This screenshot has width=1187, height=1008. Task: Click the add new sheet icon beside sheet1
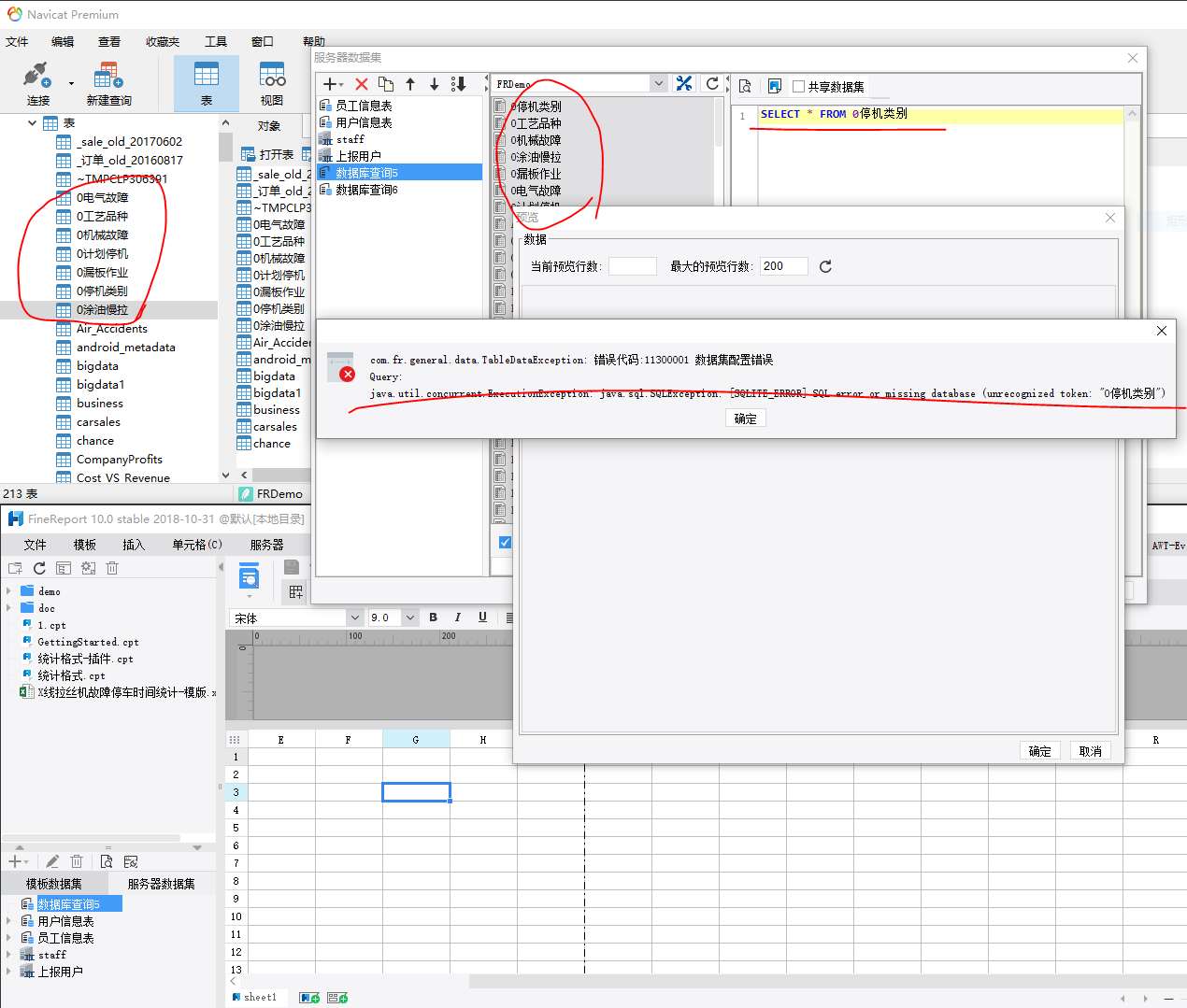tap(308, 998)
